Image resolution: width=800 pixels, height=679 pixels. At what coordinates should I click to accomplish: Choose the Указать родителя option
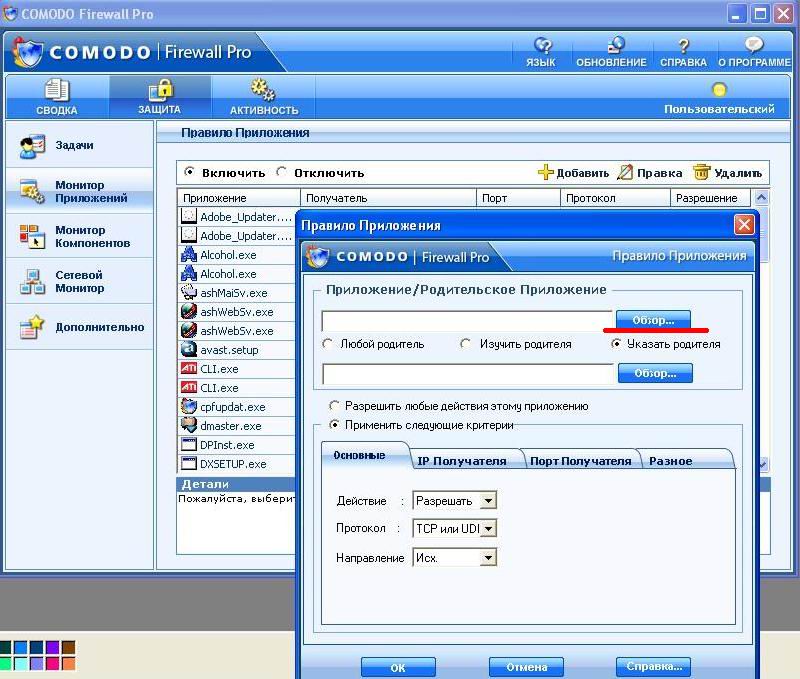pos(616,344)
